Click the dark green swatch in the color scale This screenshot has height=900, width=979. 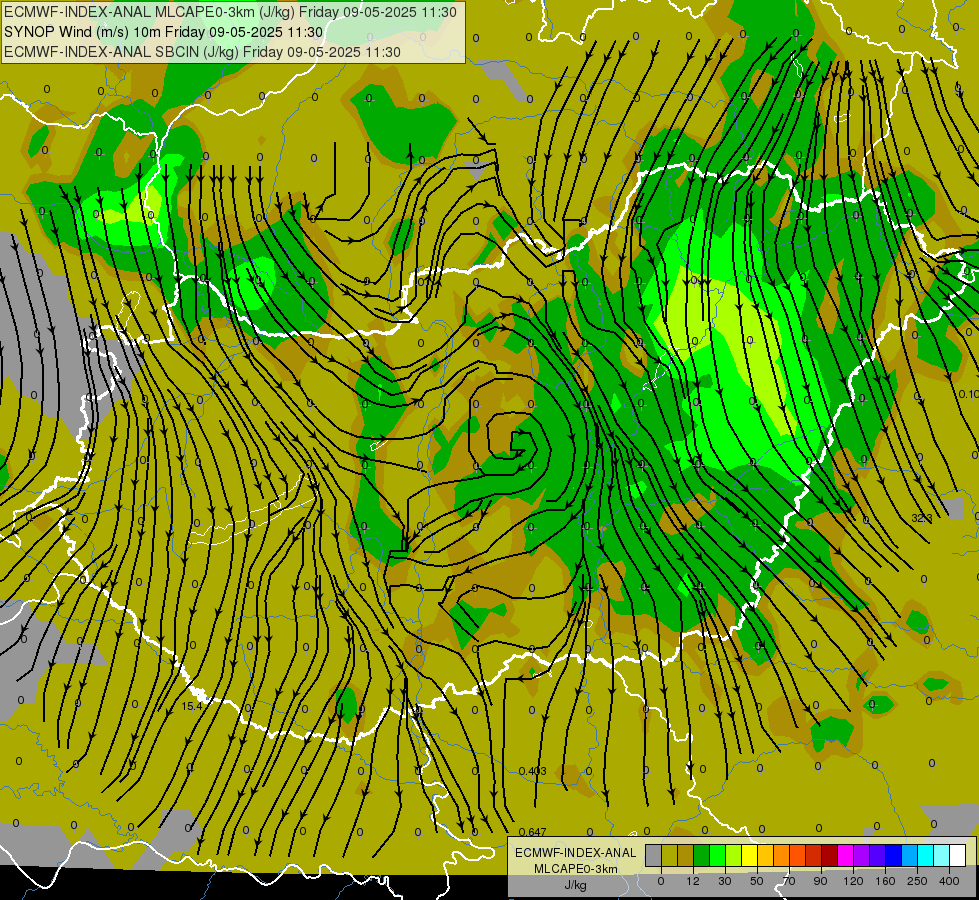(x=702, y=856)
